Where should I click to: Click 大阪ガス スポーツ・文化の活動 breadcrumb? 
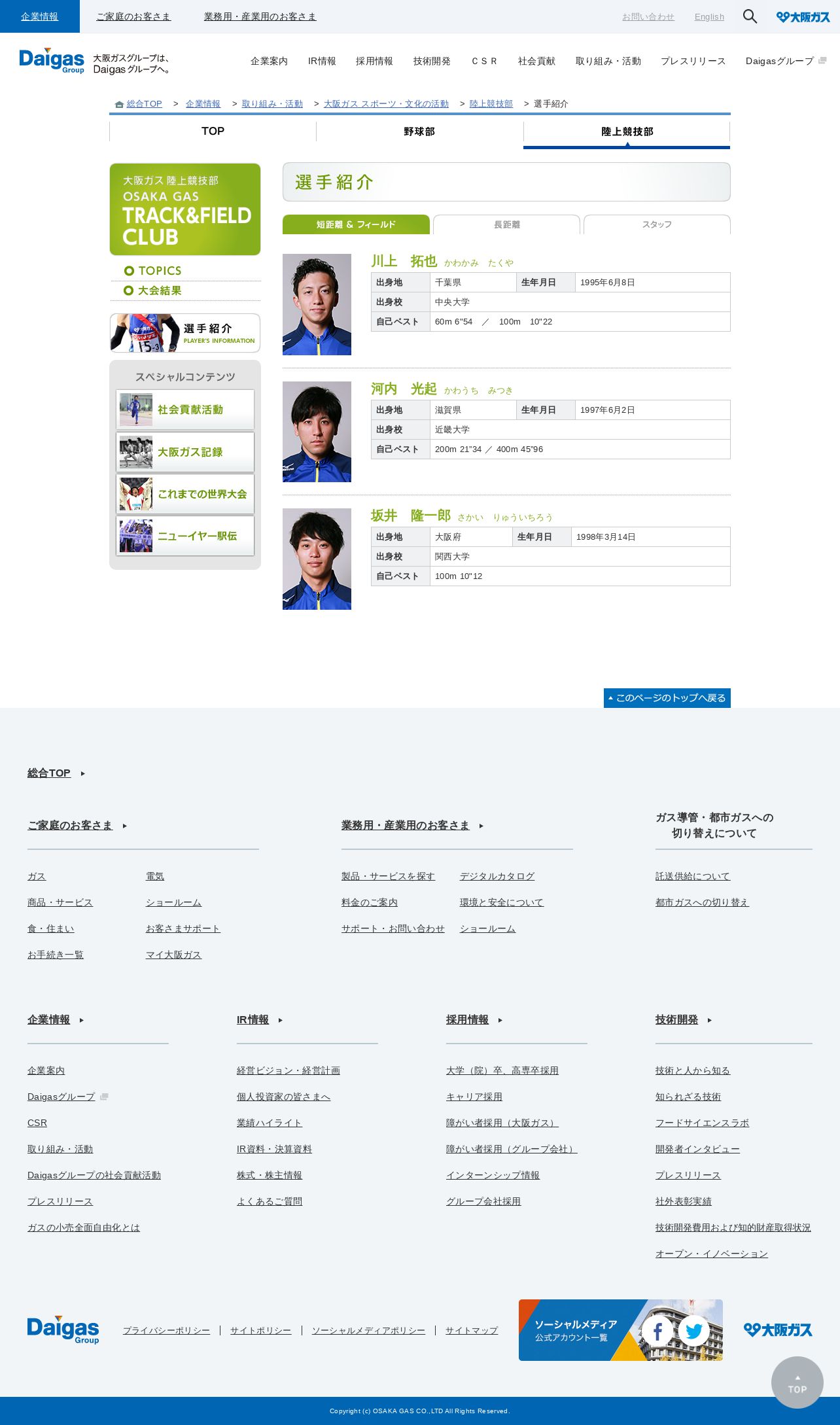click(386, 104)
